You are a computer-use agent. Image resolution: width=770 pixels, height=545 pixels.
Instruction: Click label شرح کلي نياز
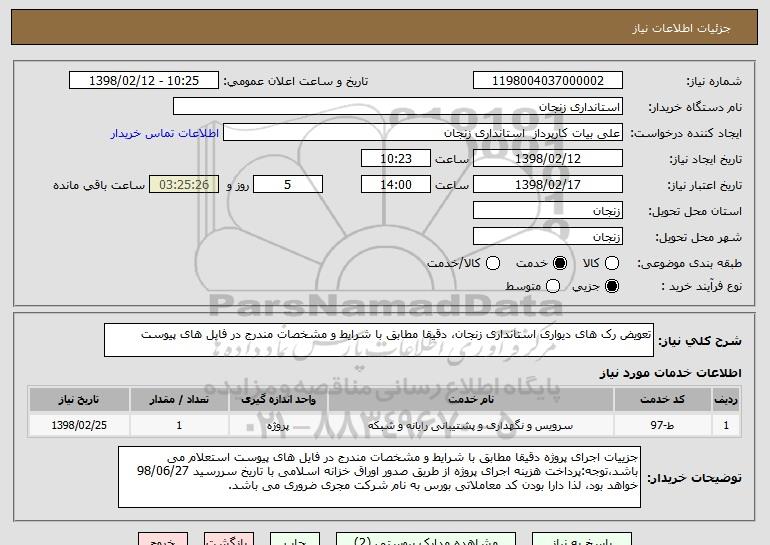point(700,341)
